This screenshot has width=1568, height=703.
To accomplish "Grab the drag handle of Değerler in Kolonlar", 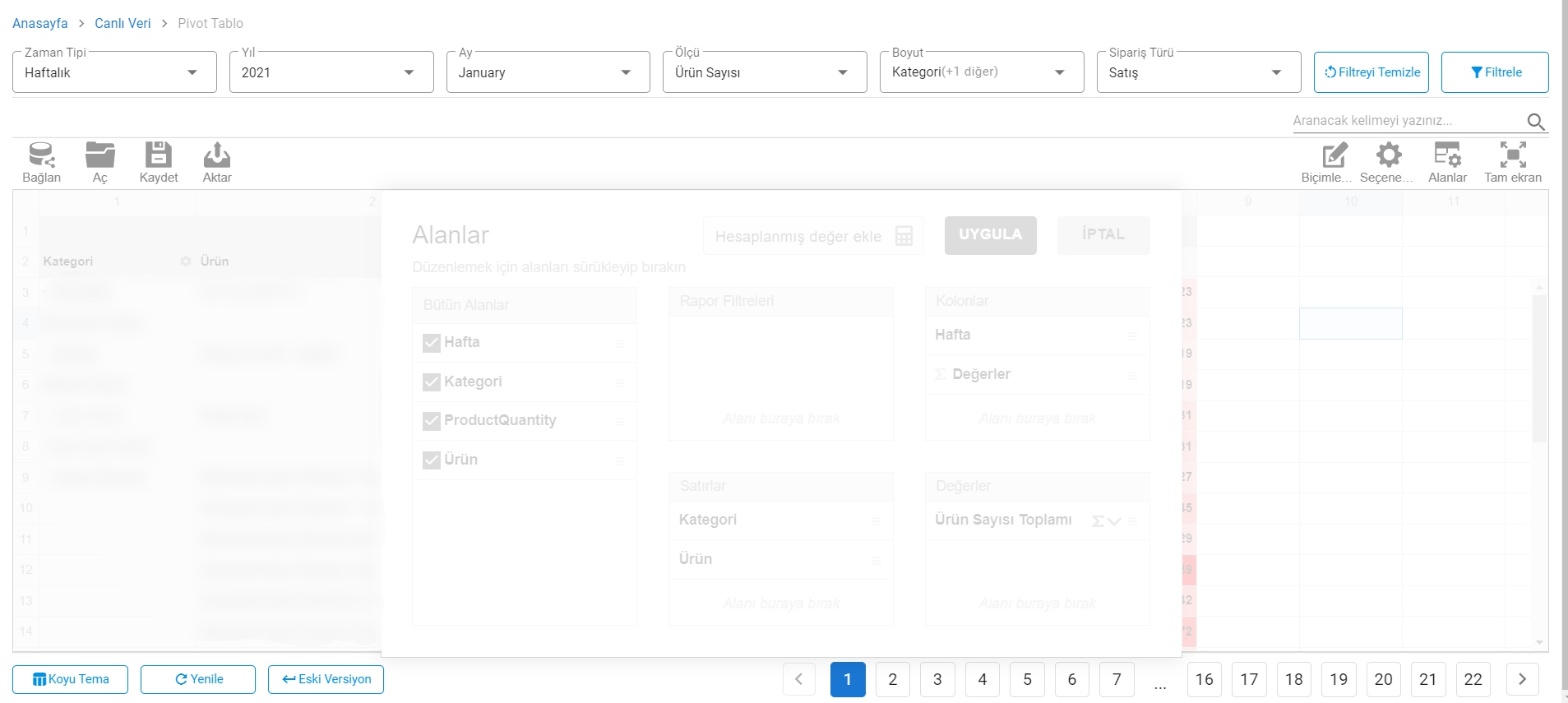I will tap(1132, 375).
